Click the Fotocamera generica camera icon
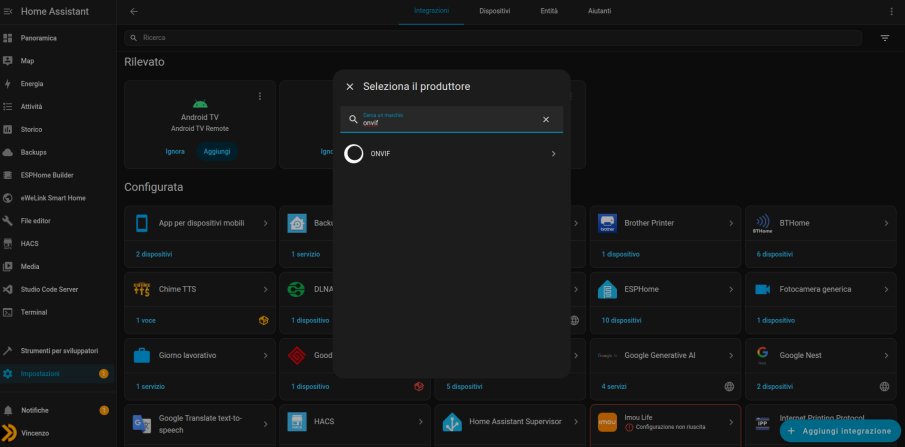The width and height of the screenshot is (905, 447). coord(762,289)
